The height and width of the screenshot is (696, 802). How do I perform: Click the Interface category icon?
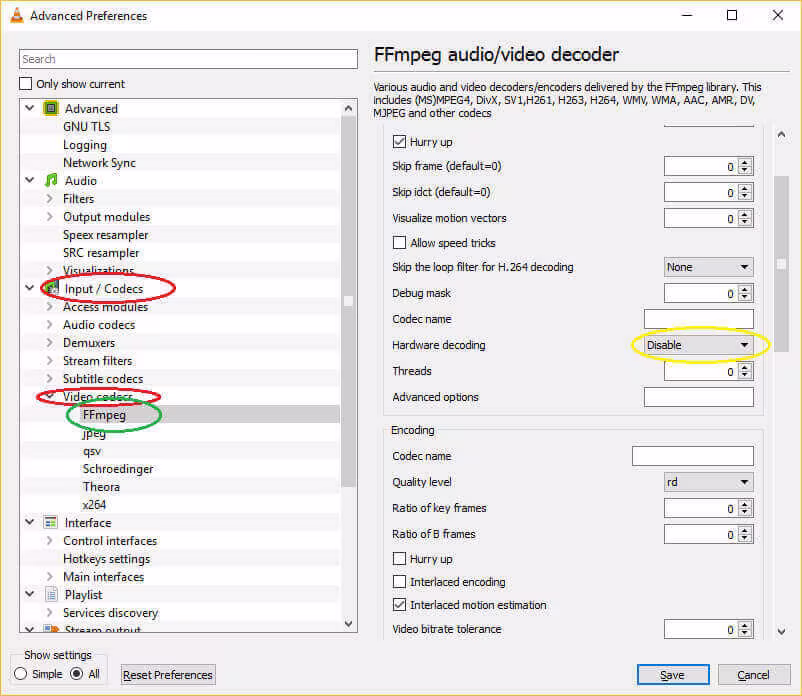pos(51,523)
